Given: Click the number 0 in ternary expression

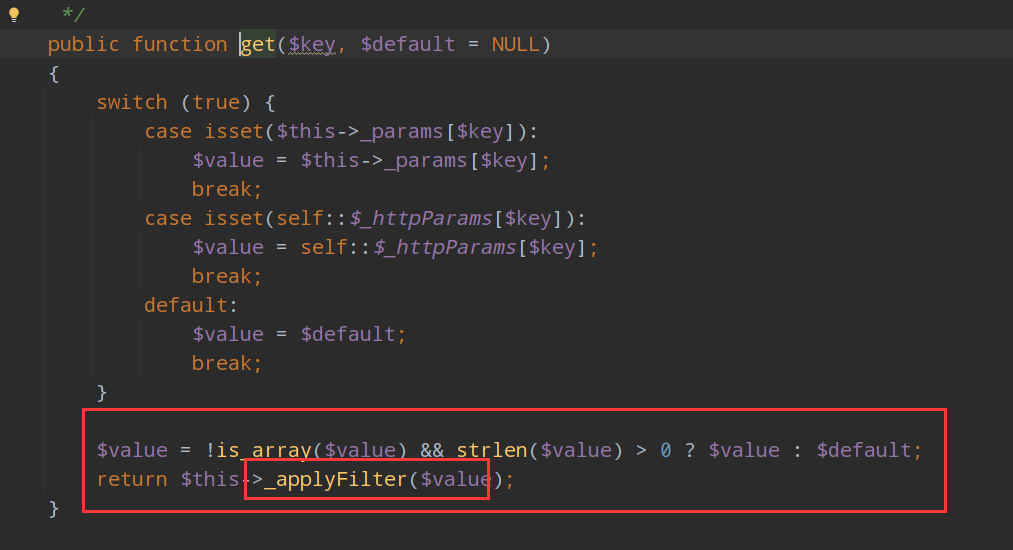Looking at the screenshot, I should click(x=665, y=450).
